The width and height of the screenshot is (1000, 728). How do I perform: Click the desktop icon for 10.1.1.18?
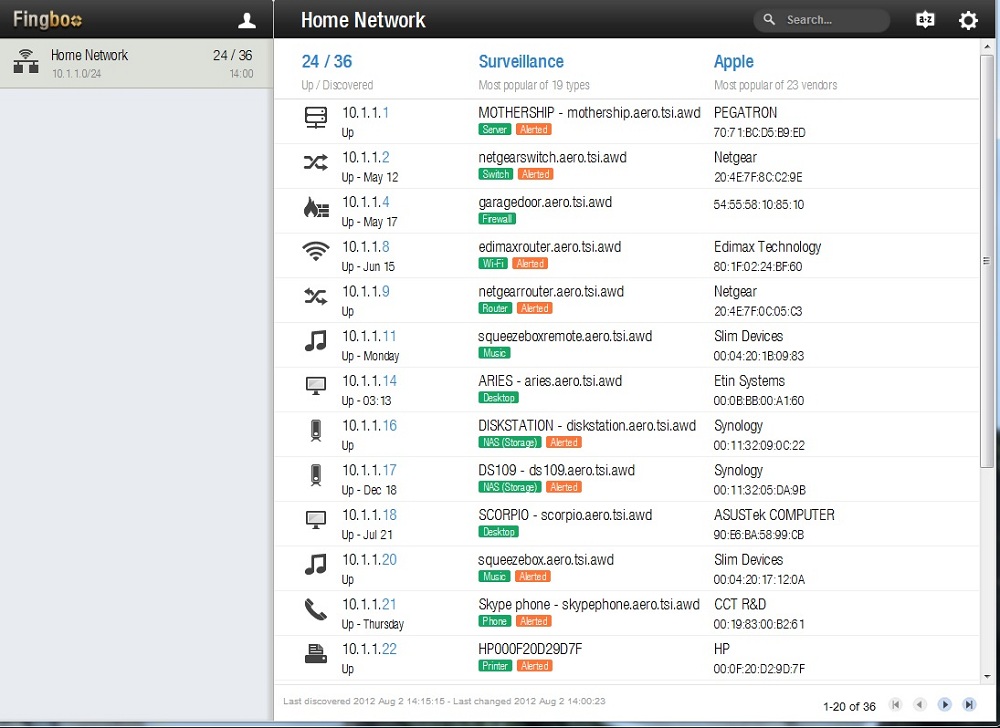coord(316,520)
